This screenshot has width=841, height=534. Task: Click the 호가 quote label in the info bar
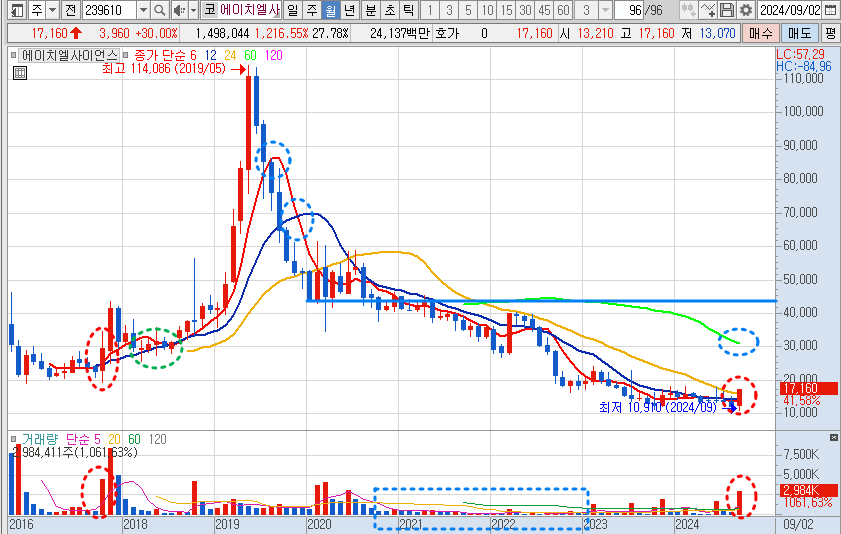[447, 33]
